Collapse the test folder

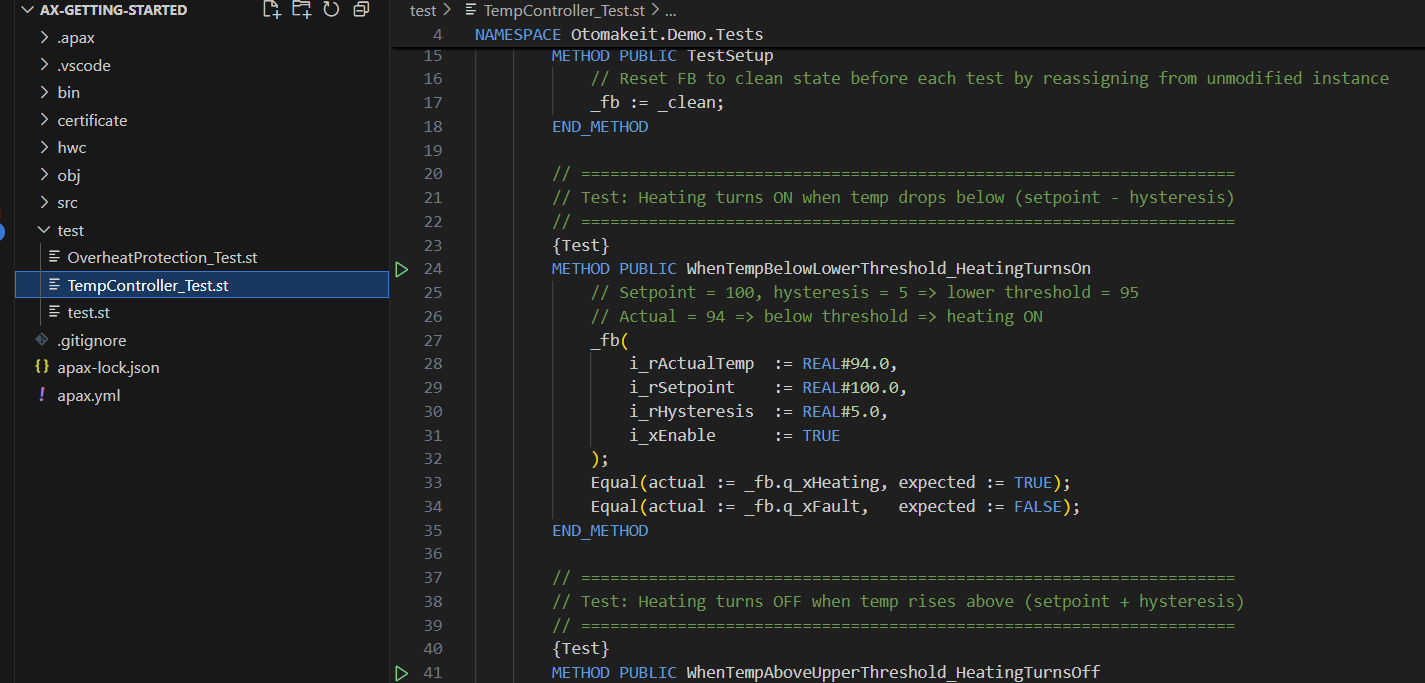[46, 229]
